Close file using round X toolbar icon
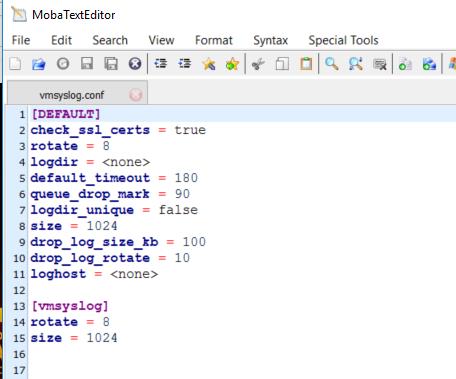 135,63
